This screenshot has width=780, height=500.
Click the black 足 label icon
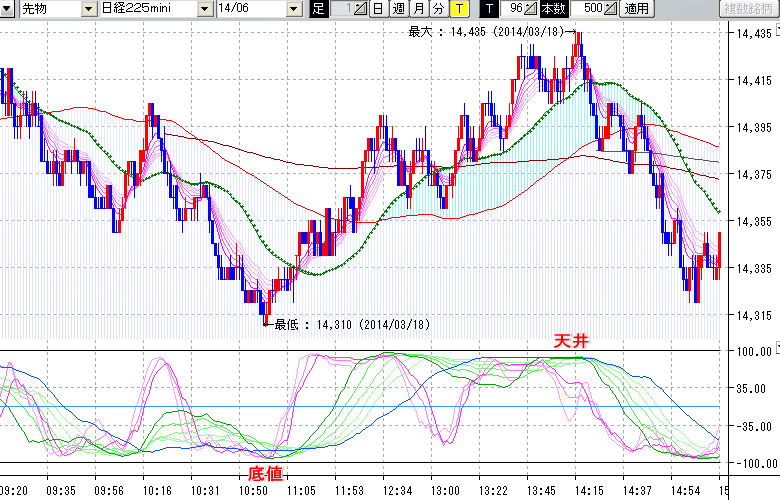click(319, 9)
